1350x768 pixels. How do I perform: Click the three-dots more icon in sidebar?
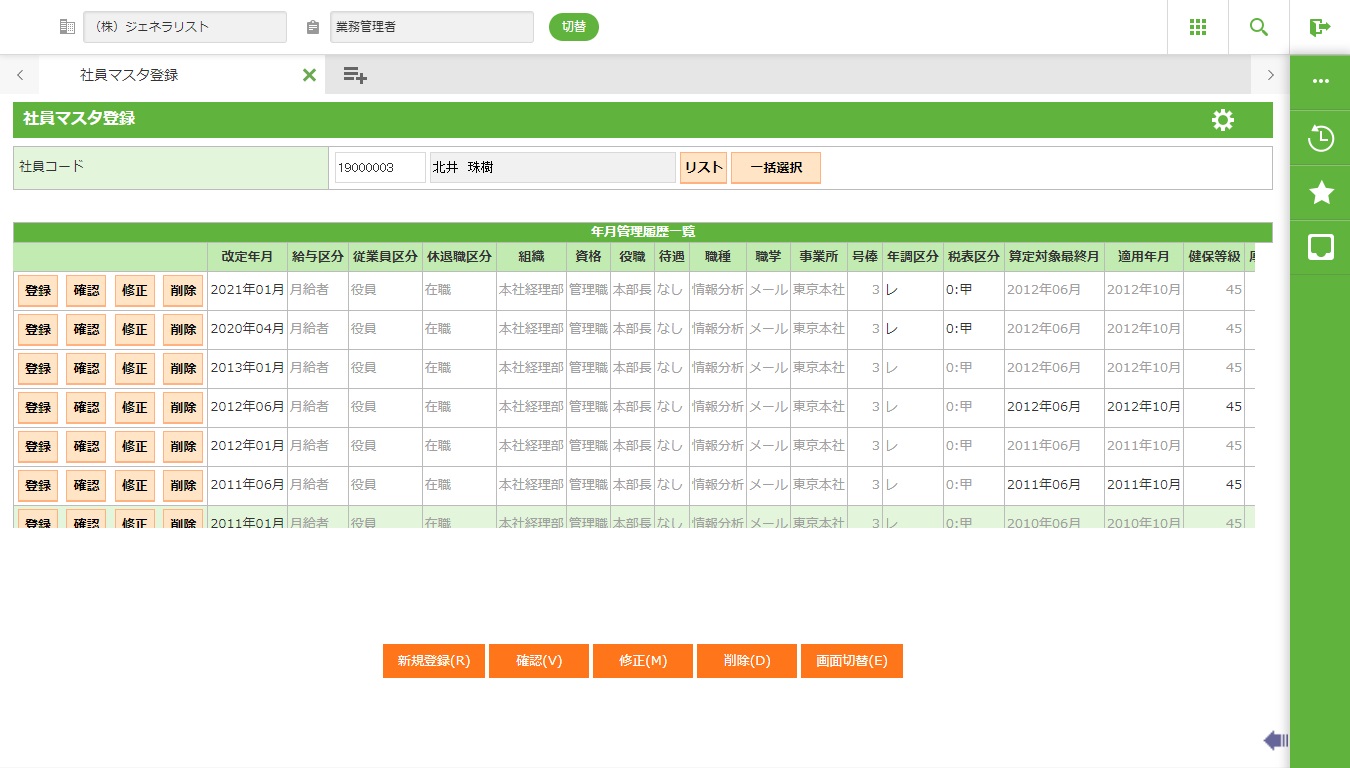(x=1320, y=82)
